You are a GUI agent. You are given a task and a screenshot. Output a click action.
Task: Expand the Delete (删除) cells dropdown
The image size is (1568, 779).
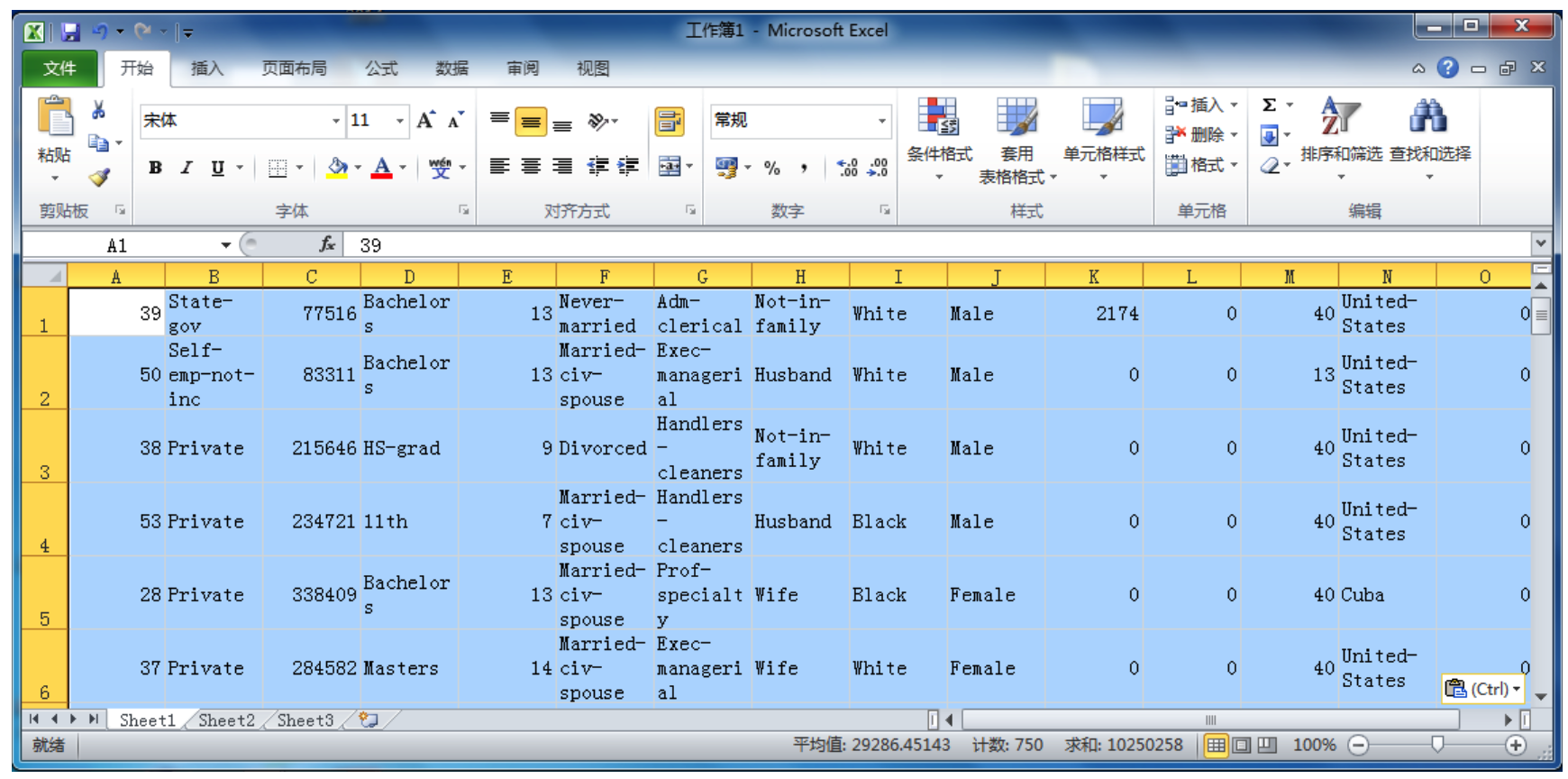coord(1234,135)
